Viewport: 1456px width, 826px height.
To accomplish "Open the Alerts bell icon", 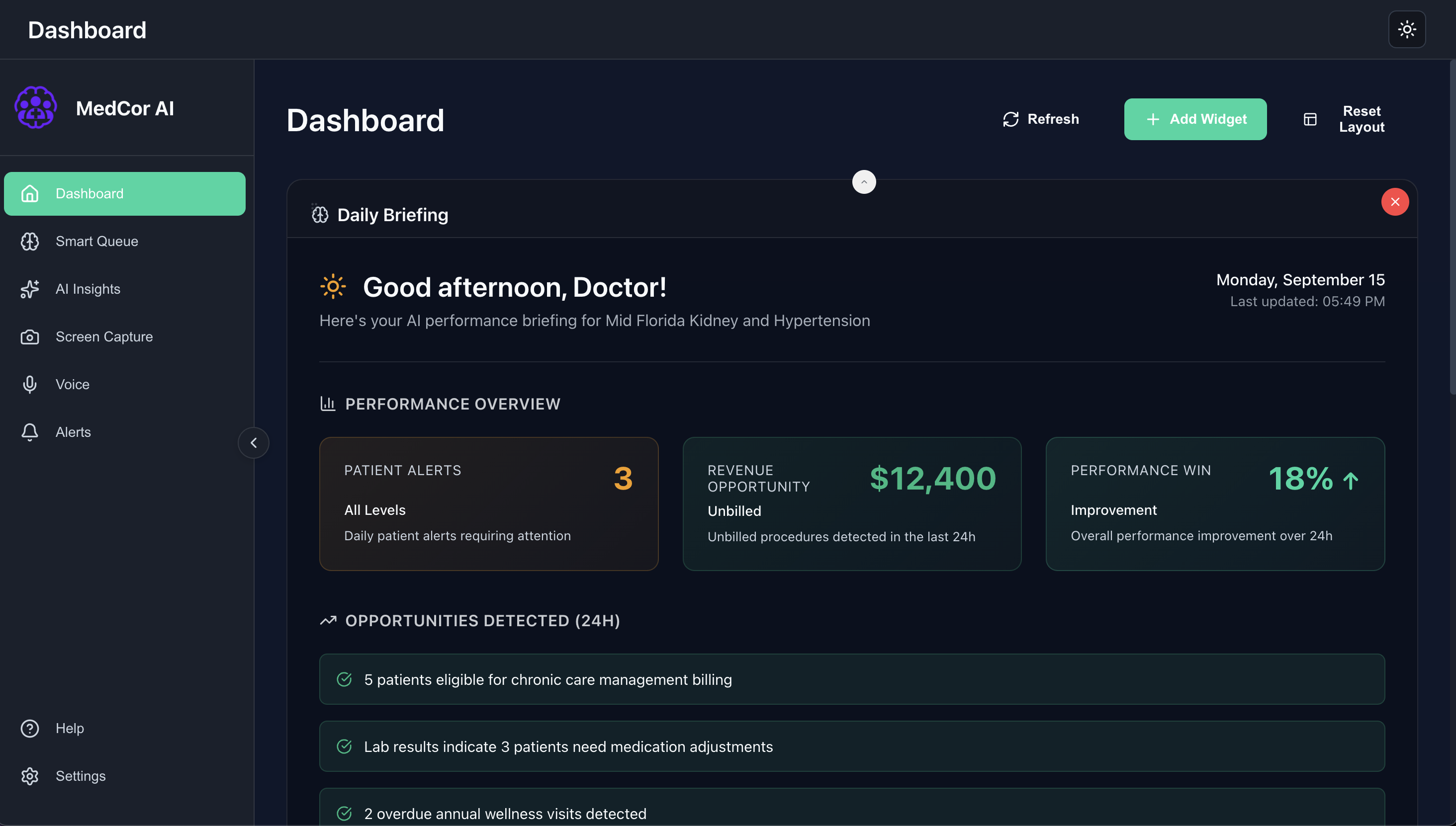I will click(29, 432).
